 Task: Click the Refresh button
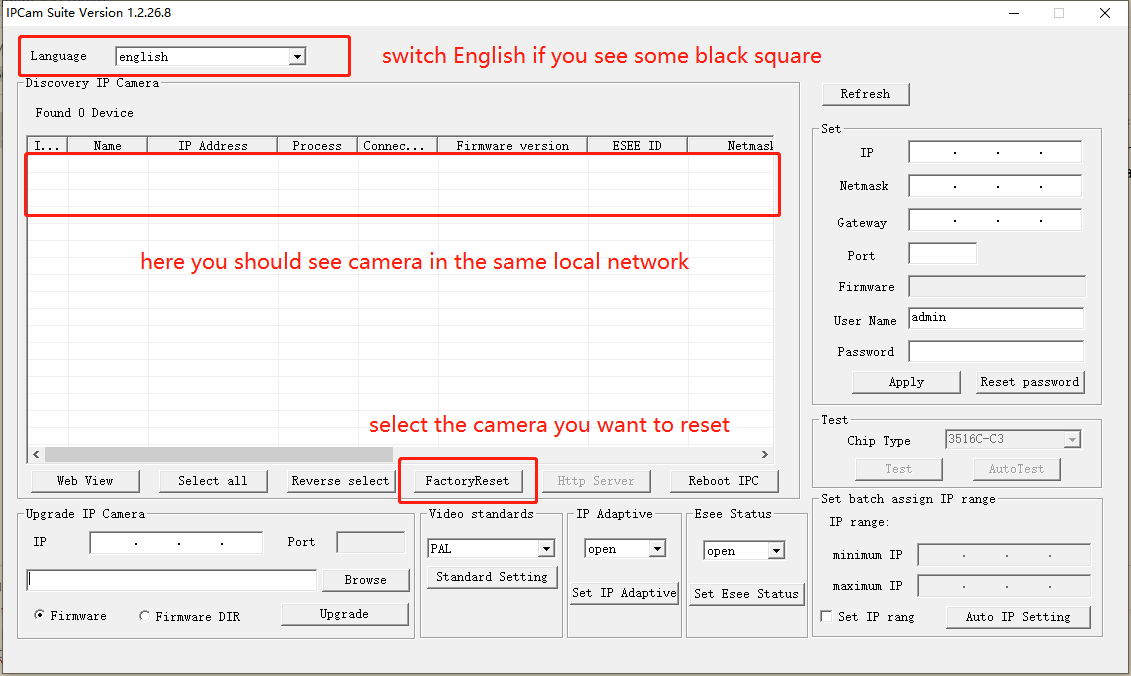(865, 94)
